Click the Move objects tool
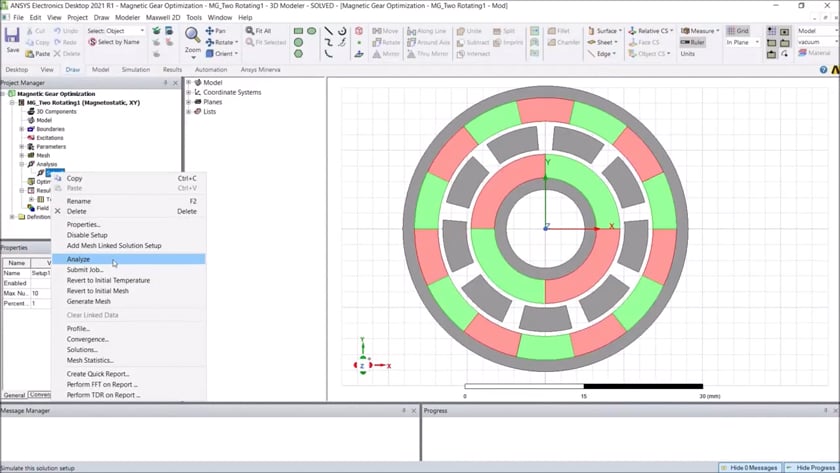Image resolution: width=840 pixels, height=473 pixels. (x=386, y=31)
